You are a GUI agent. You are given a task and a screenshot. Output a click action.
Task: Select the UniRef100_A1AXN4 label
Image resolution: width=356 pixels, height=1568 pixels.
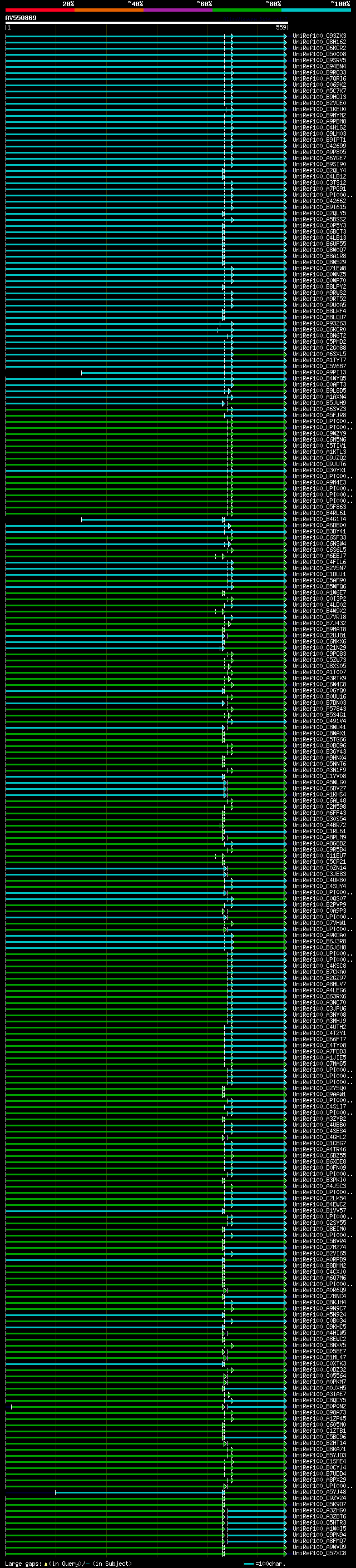click(x=319, y=397)
